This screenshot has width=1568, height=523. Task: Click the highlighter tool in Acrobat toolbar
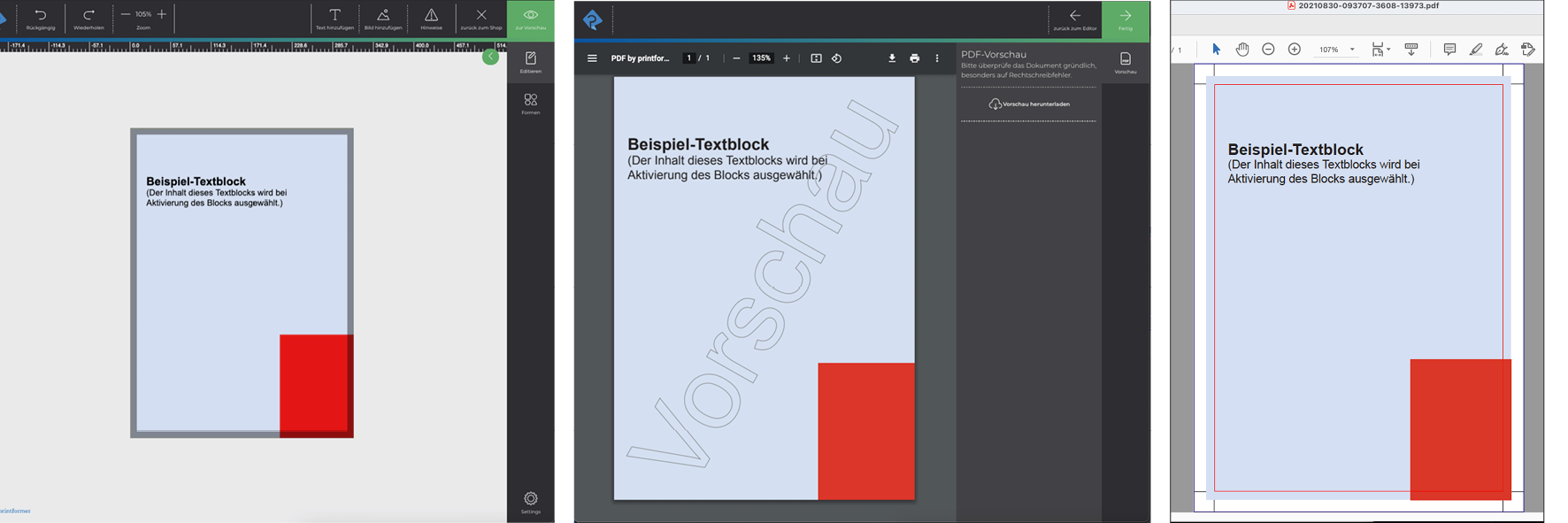(x=1475, y=50)
